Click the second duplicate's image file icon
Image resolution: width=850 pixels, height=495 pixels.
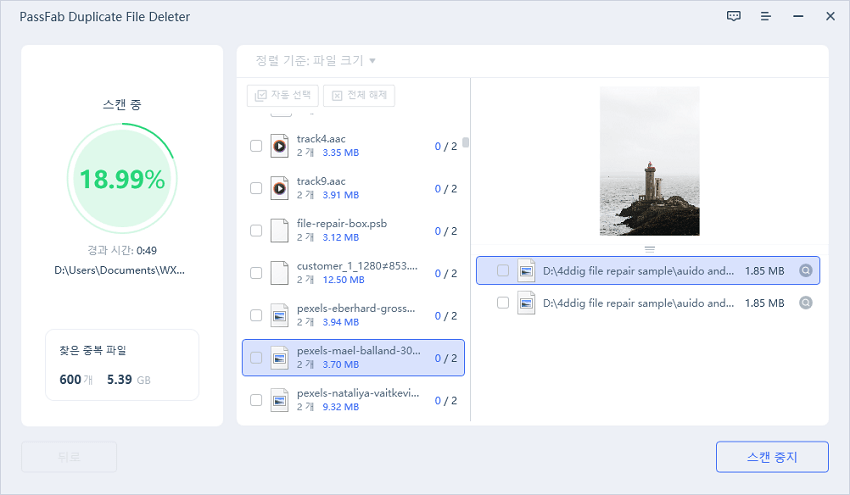526,303
